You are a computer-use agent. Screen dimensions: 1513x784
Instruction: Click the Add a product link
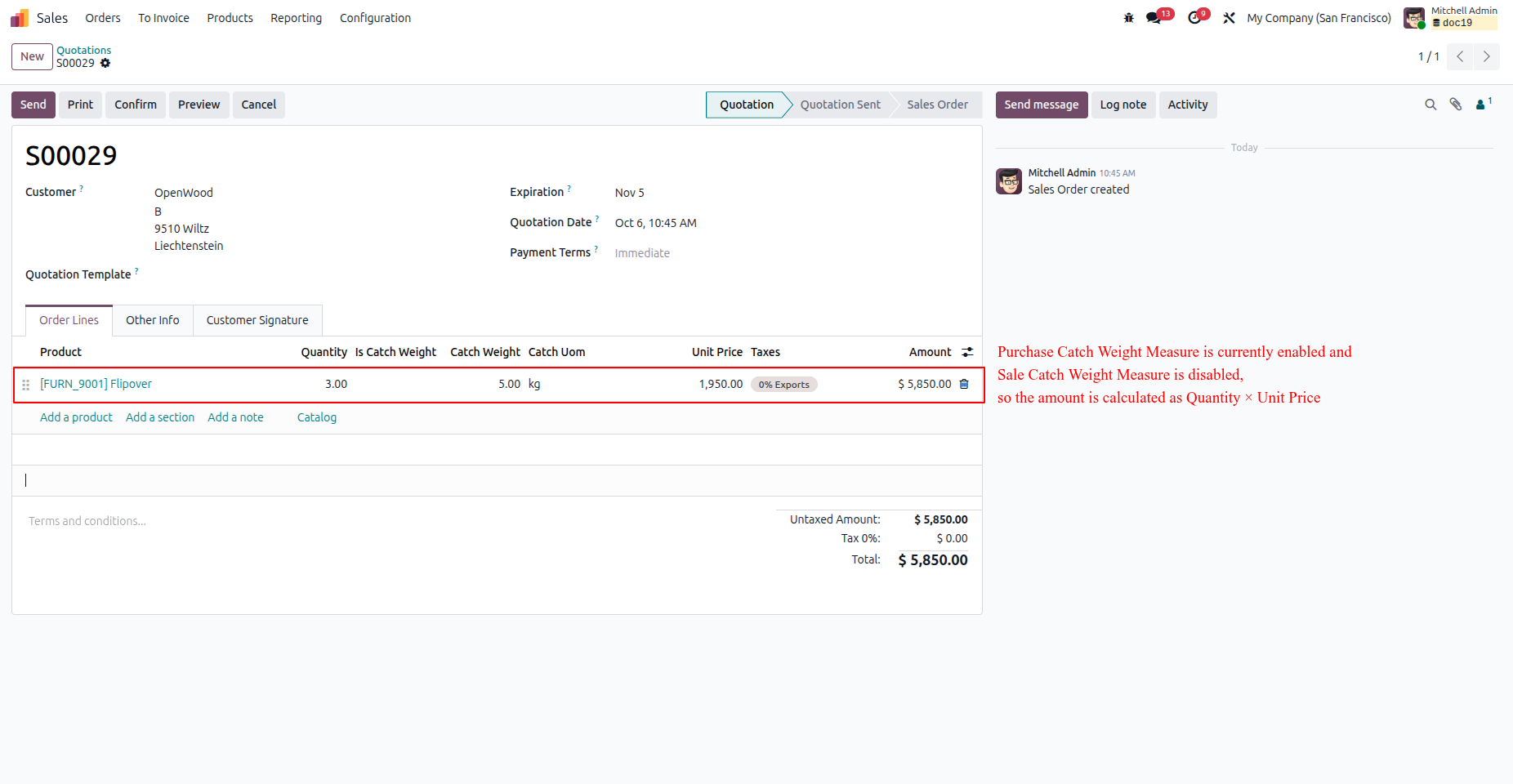click(77, 417)
